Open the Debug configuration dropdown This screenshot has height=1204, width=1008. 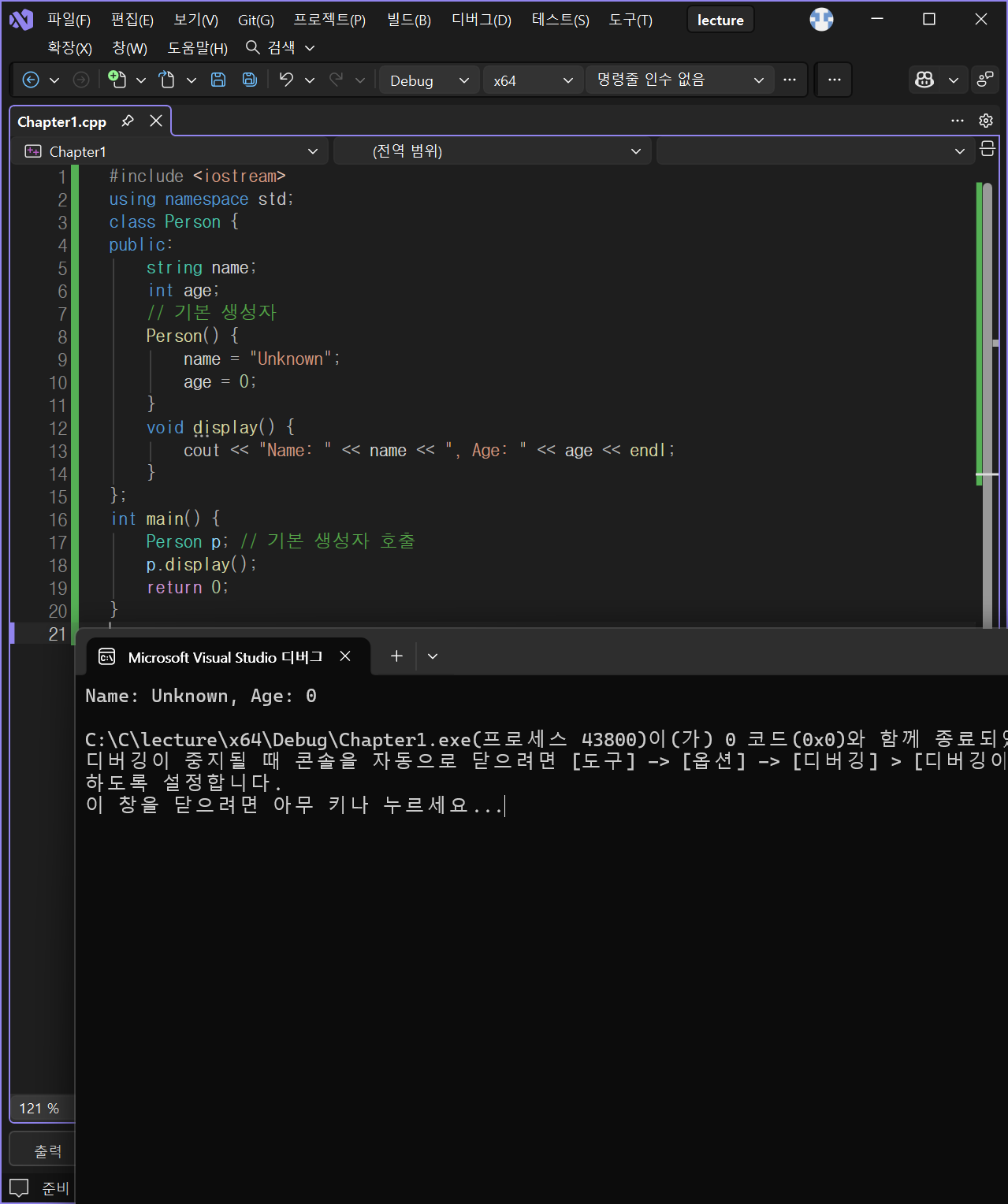coord(430,80)
